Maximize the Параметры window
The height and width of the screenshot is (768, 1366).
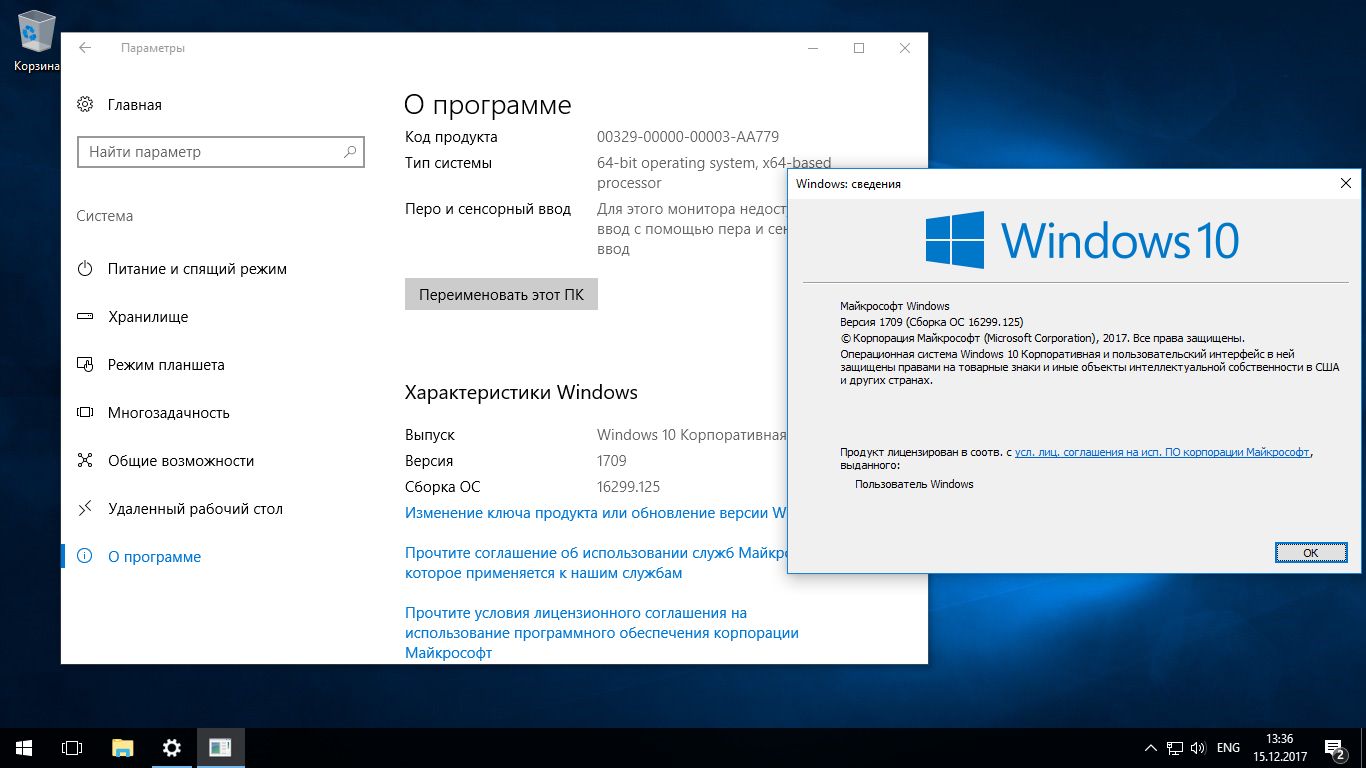pos(859,48)
